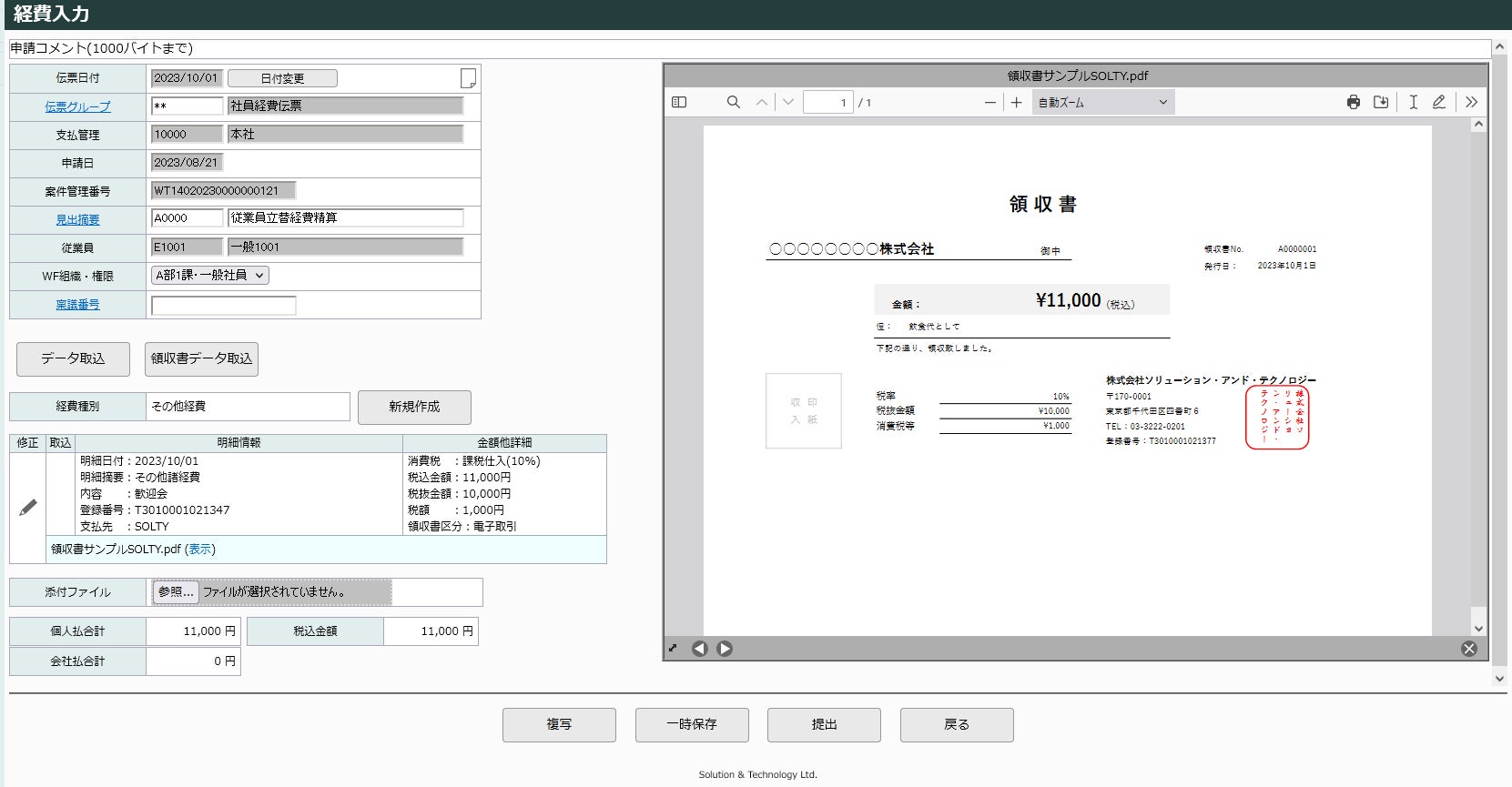
Task: Click the 税込金額:11,000円 detail line
Action: [x=459, y=478]
